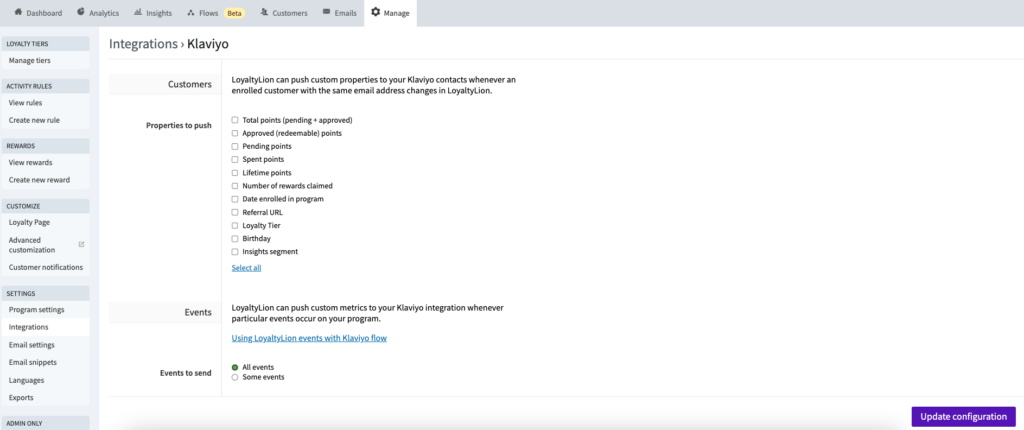Image resolution: width=1024 pixels, height=430 pixels.
Task: Click the Emails envelope icon
Action: click(x=326, y=12)
